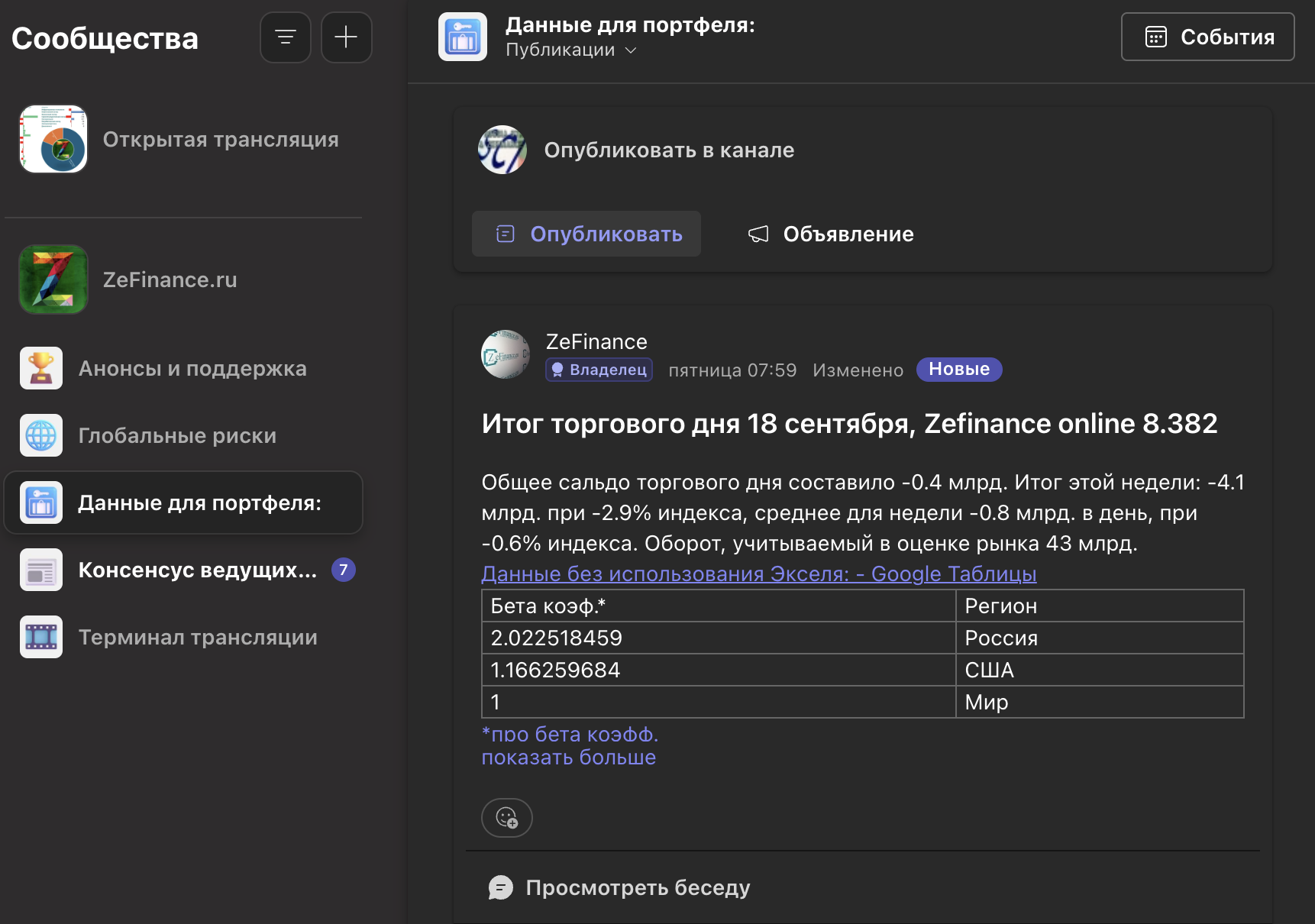Click table cell 1.166259684
Viewport: 1315px width, 924px height.
(x=719, y=670)
